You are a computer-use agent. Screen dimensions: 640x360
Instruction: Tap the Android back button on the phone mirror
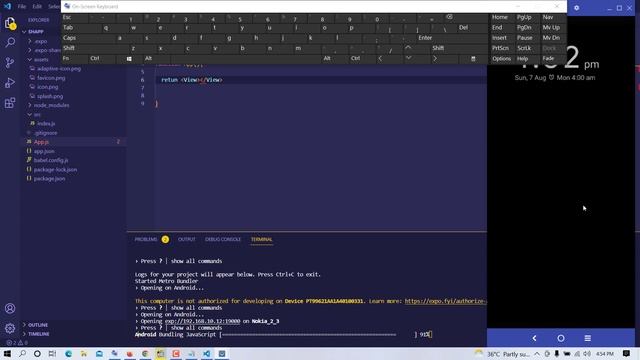point(534,338)
